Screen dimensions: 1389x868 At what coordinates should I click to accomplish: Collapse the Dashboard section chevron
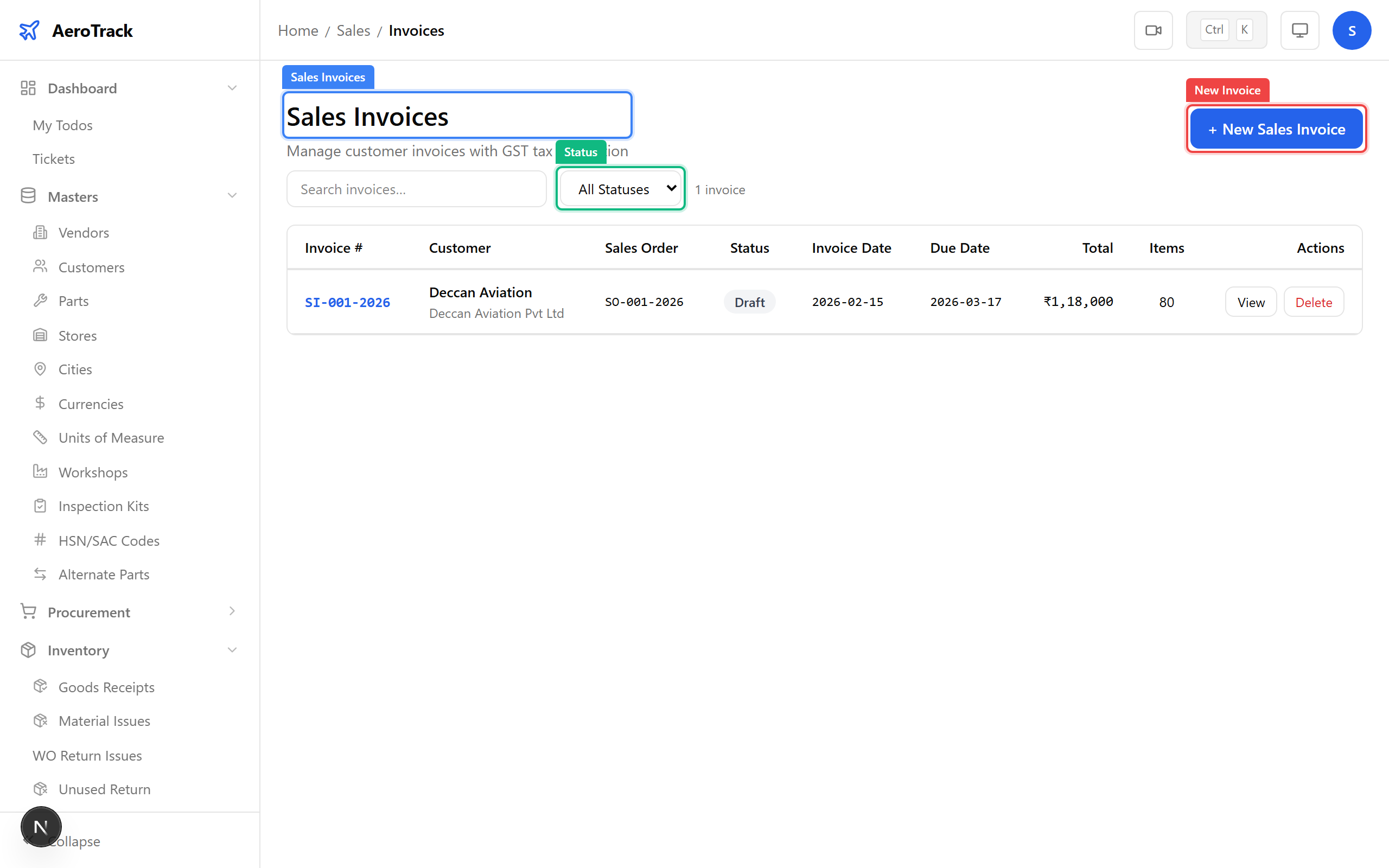tap(232, 87)
